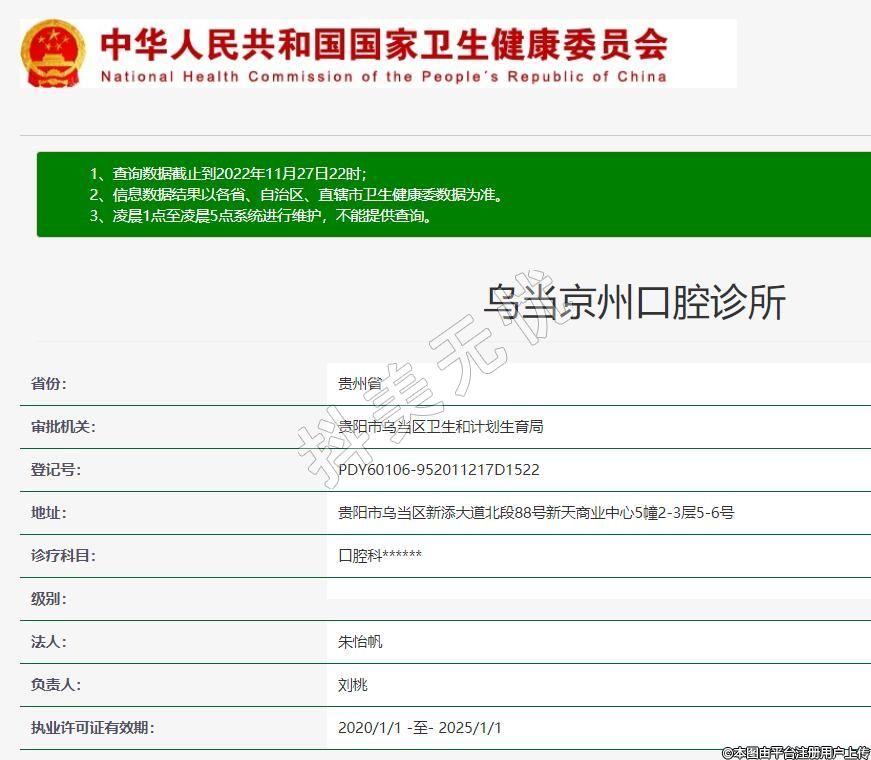This screenshot has width=871, height=760.
Task: Select the registration number PDY60106-952011217D1522
Action: (439, 470)
